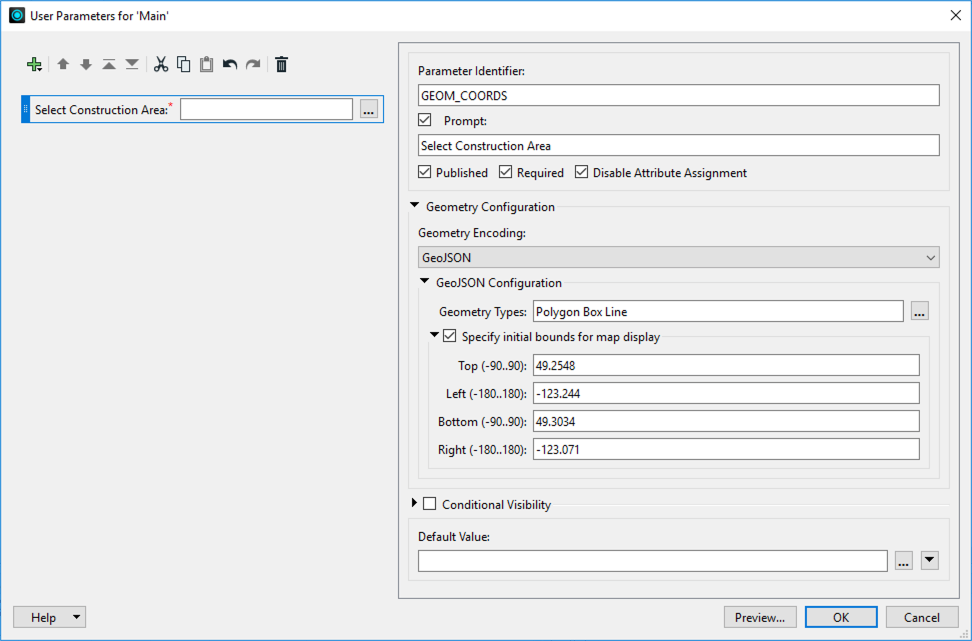Image resolution: width=972 pixels, height=641 pixels.
Task: Move parameter to top of list
Action: pos(109,64)
